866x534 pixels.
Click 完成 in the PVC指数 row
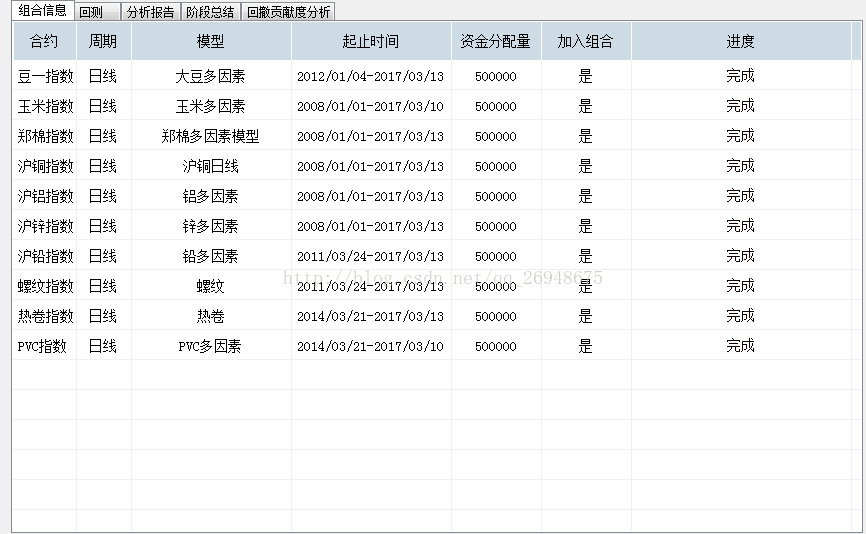pyautogui.click(x=740, y=346)
